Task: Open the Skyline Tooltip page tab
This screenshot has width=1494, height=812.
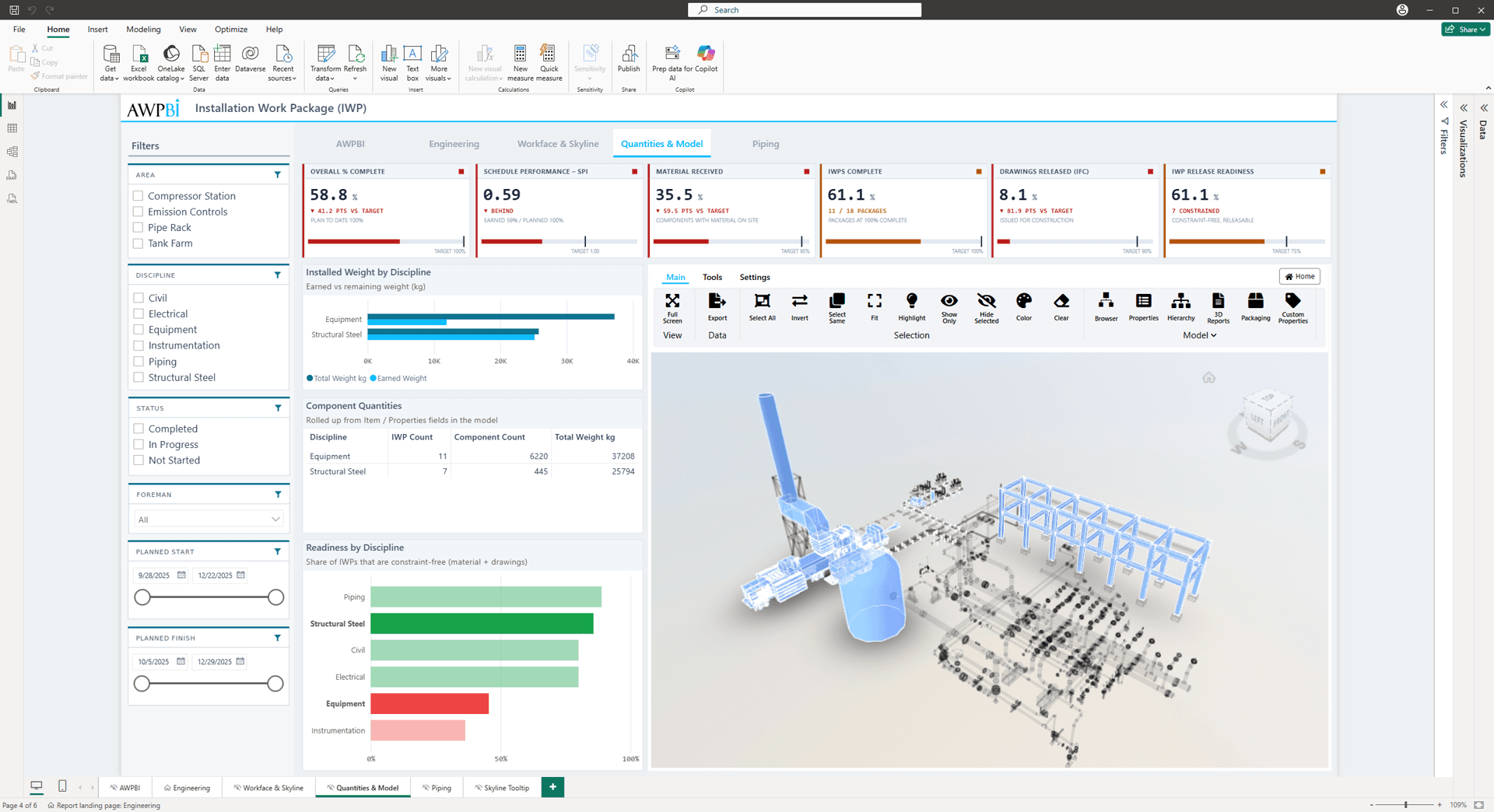Action: coord(502,788)
